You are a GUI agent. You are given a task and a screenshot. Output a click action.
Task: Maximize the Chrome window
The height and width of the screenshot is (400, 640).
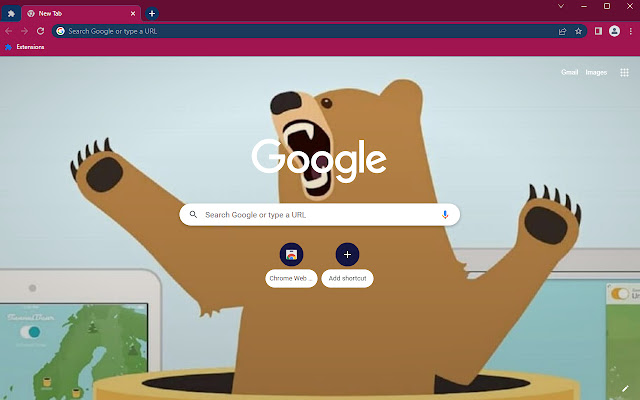[x=607, y=6]
